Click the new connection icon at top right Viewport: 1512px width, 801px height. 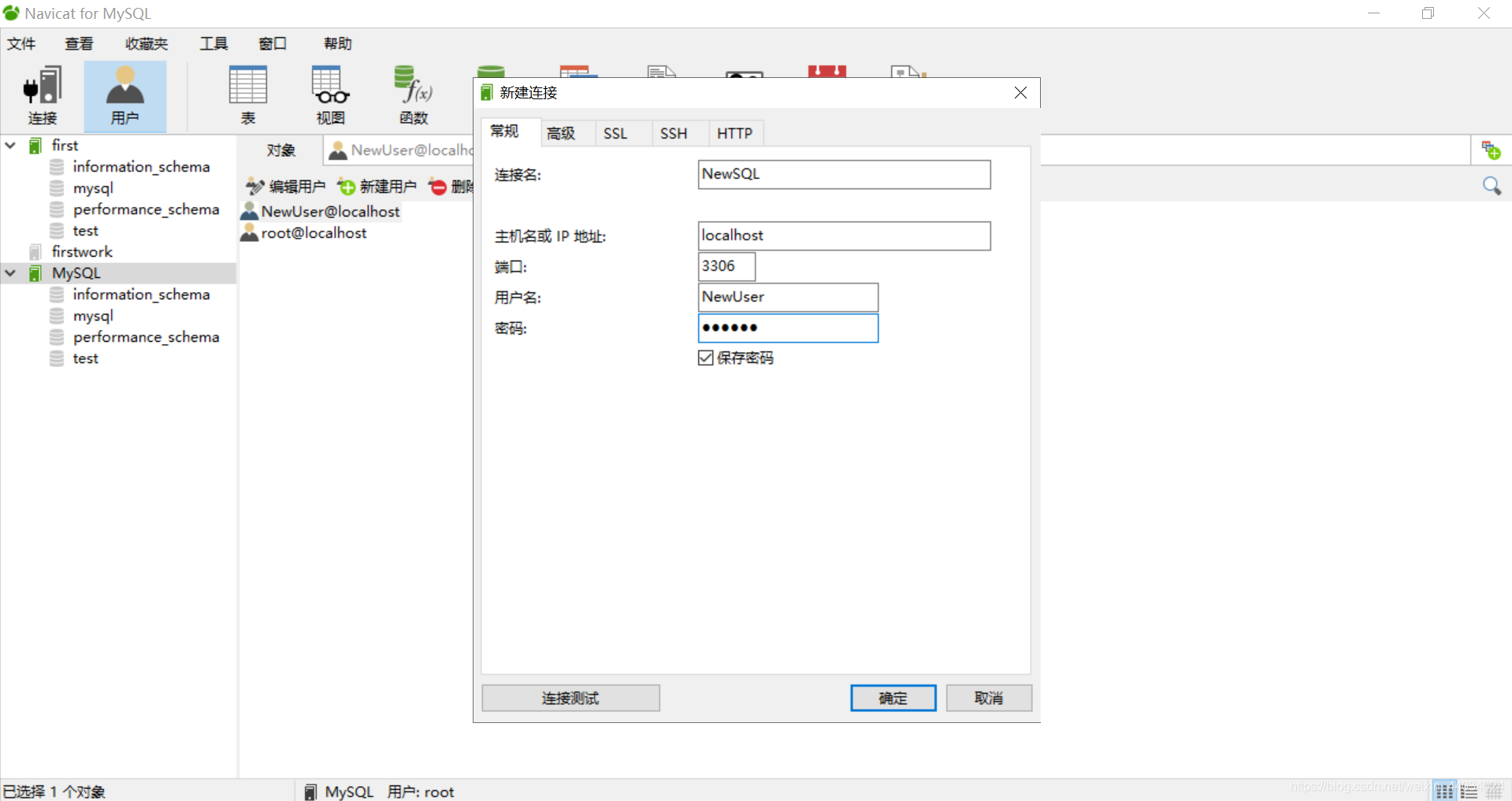coord(1492,150)
